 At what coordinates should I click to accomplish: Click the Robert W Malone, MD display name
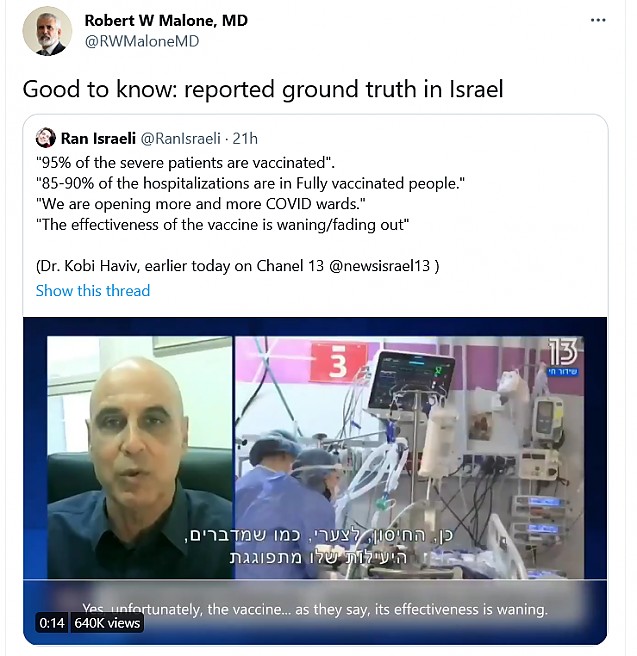pos(166,20)
